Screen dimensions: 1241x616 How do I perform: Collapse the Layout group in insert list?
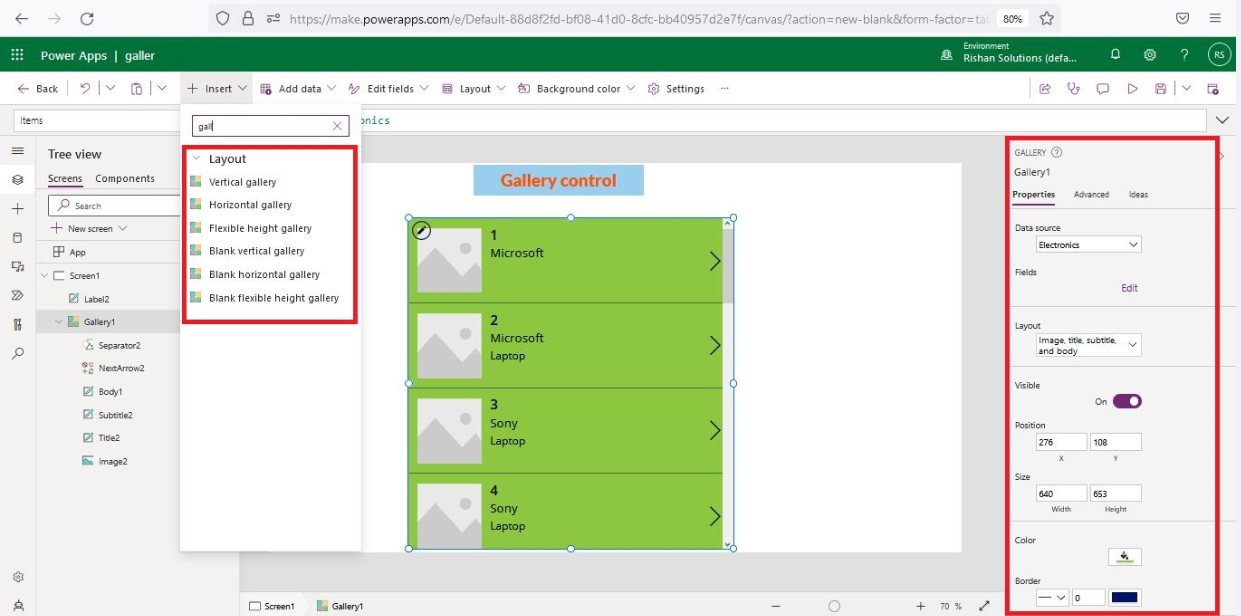click(197, 159)
